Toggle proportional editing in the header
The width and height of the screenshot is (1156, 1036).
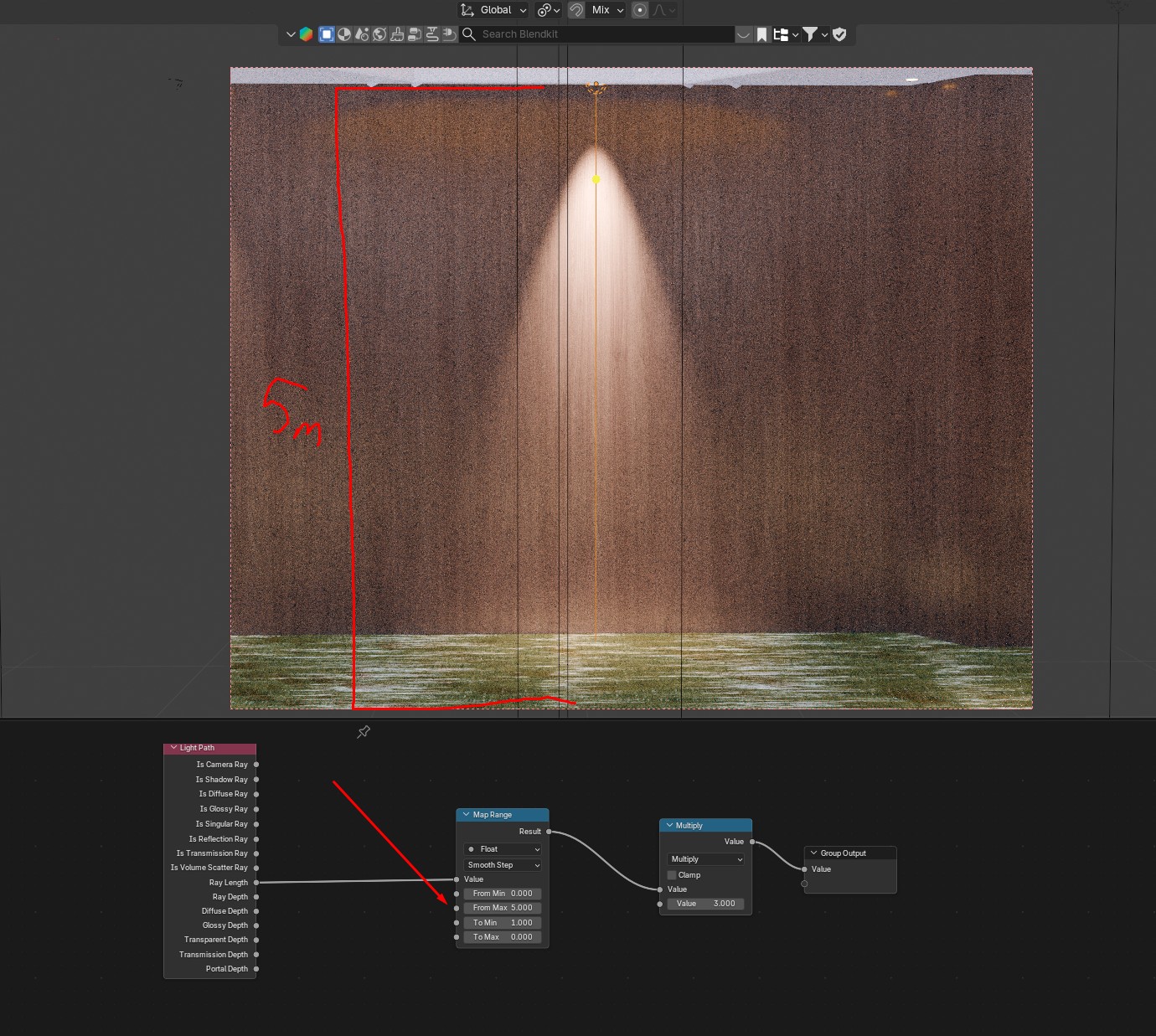(640, 10)
